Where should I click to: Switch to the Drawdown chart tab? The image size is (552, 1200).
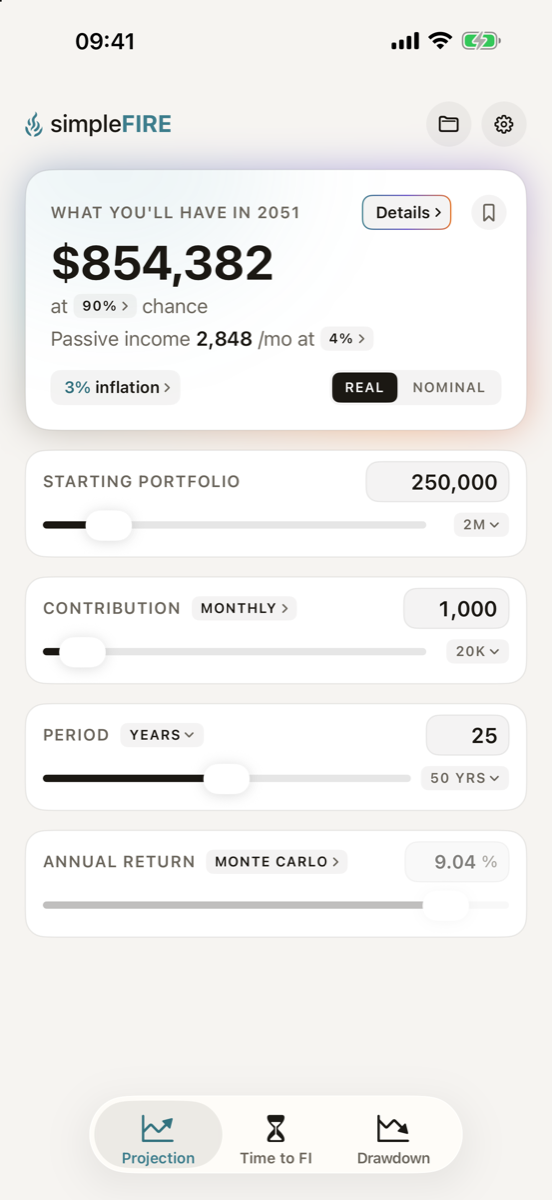tap(393, 1141)
